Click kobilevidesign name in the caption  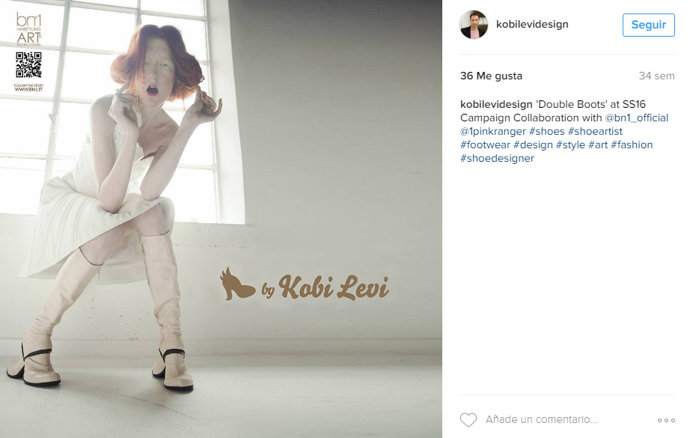point(496,104)
